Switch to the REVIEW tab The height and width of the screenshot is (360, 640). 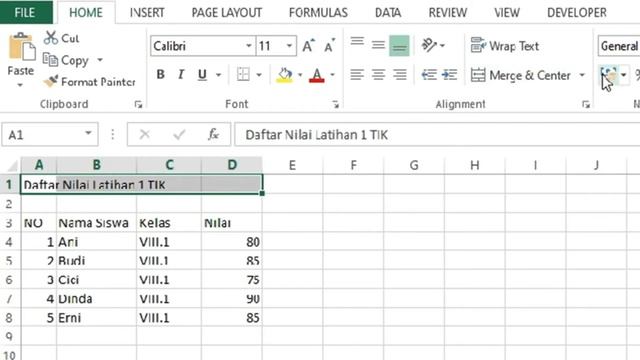click(x=448, y=13)
